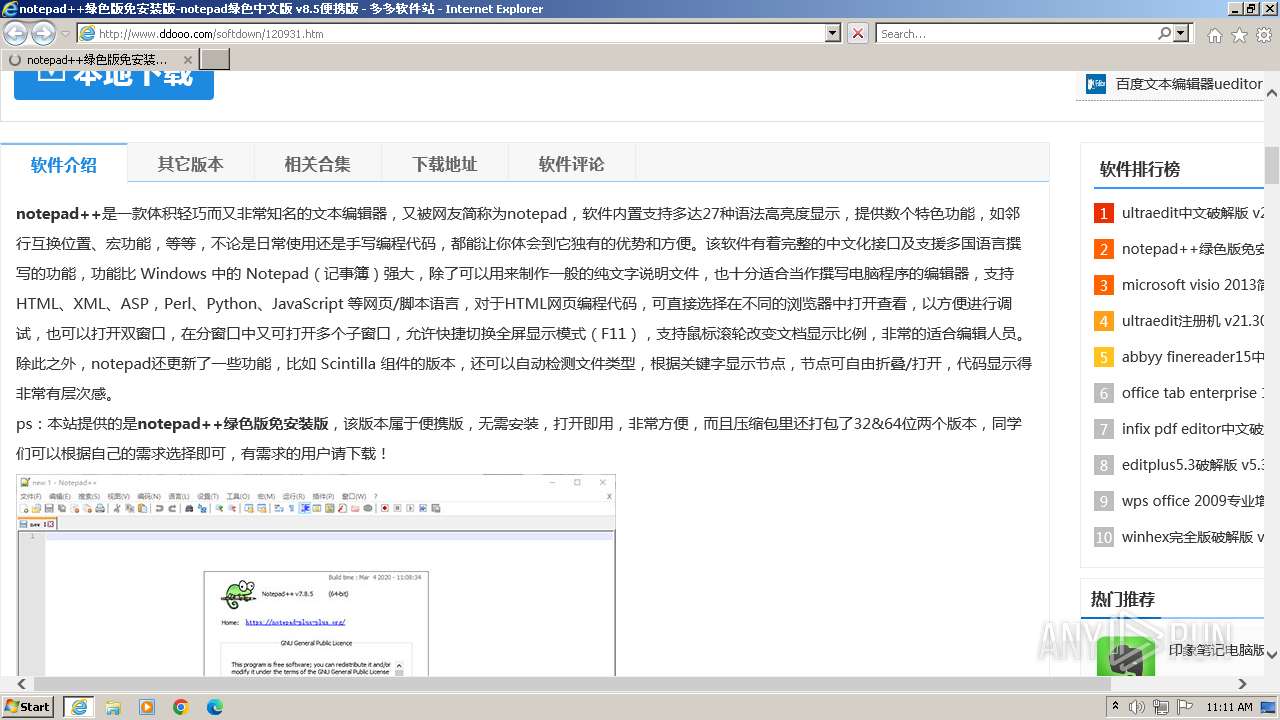Click the blue 本地下载 download button
1280x720 pixels.
click(x=114, y=85)
